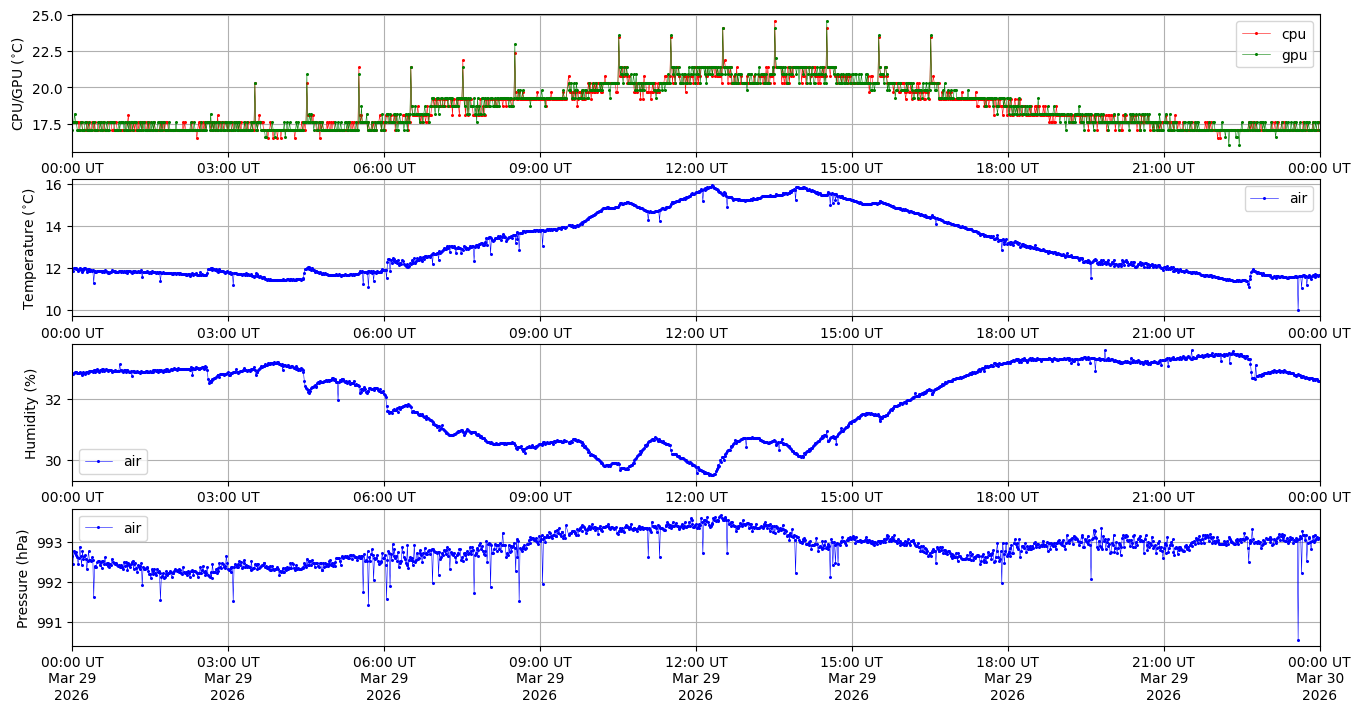Click the 991 tick on Pressure axis
1361x712 pixels.
tap(48, 623)
